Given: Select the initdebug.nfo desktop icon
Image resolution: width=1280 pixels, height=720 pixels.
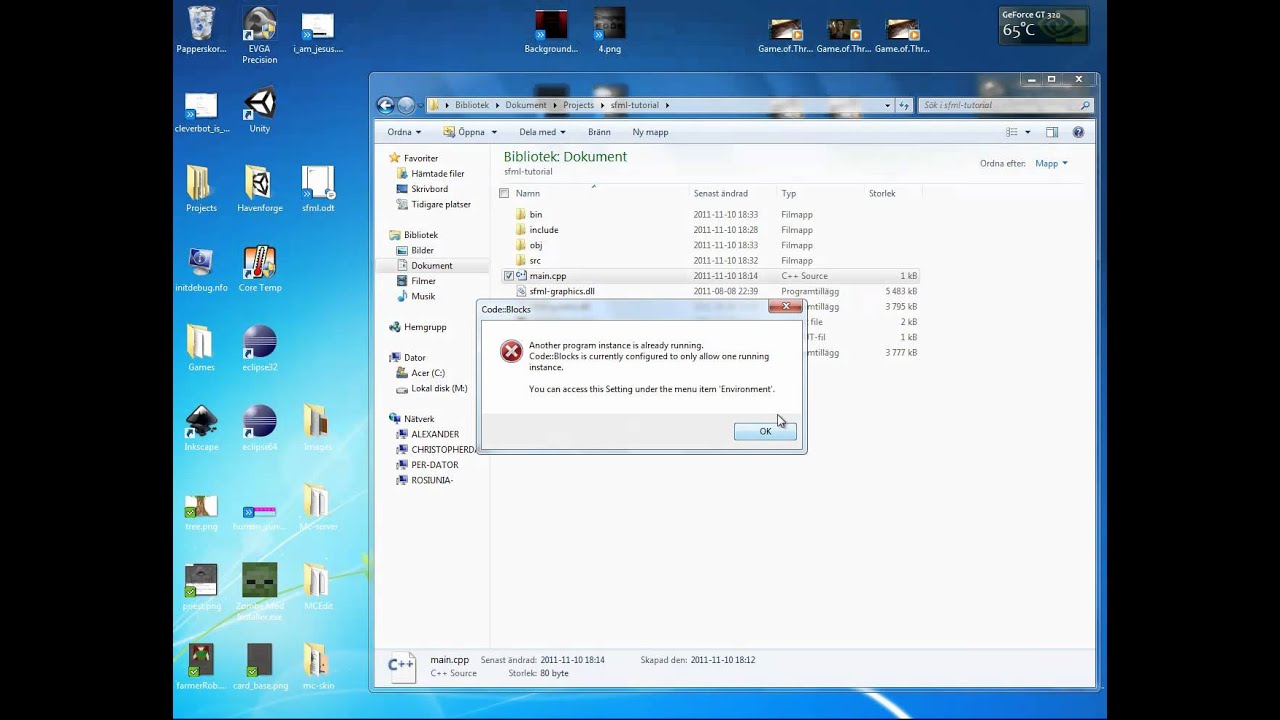Looking at the screenshot, I should [x=201, y=269].
